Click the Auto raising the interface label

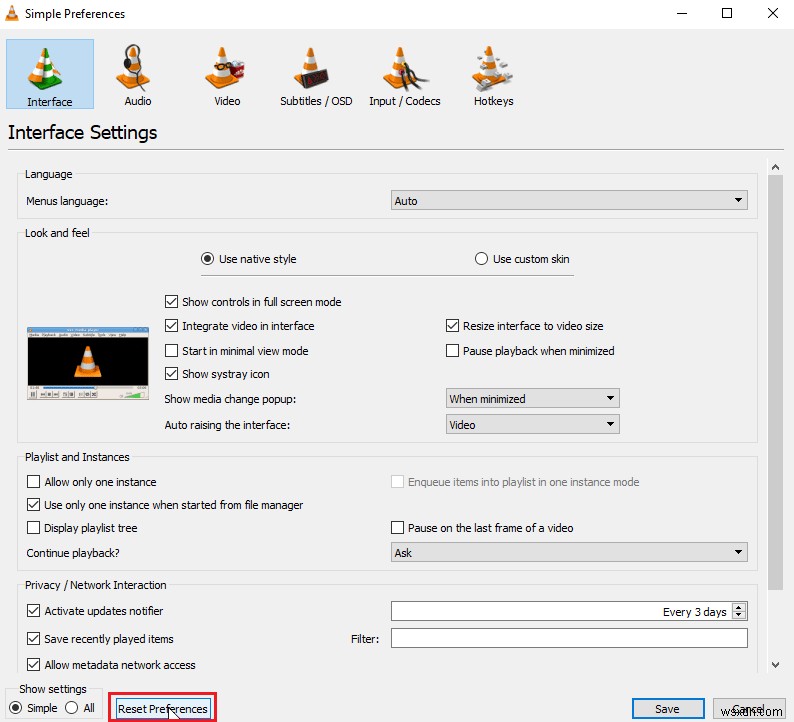[x=227, y=425]
